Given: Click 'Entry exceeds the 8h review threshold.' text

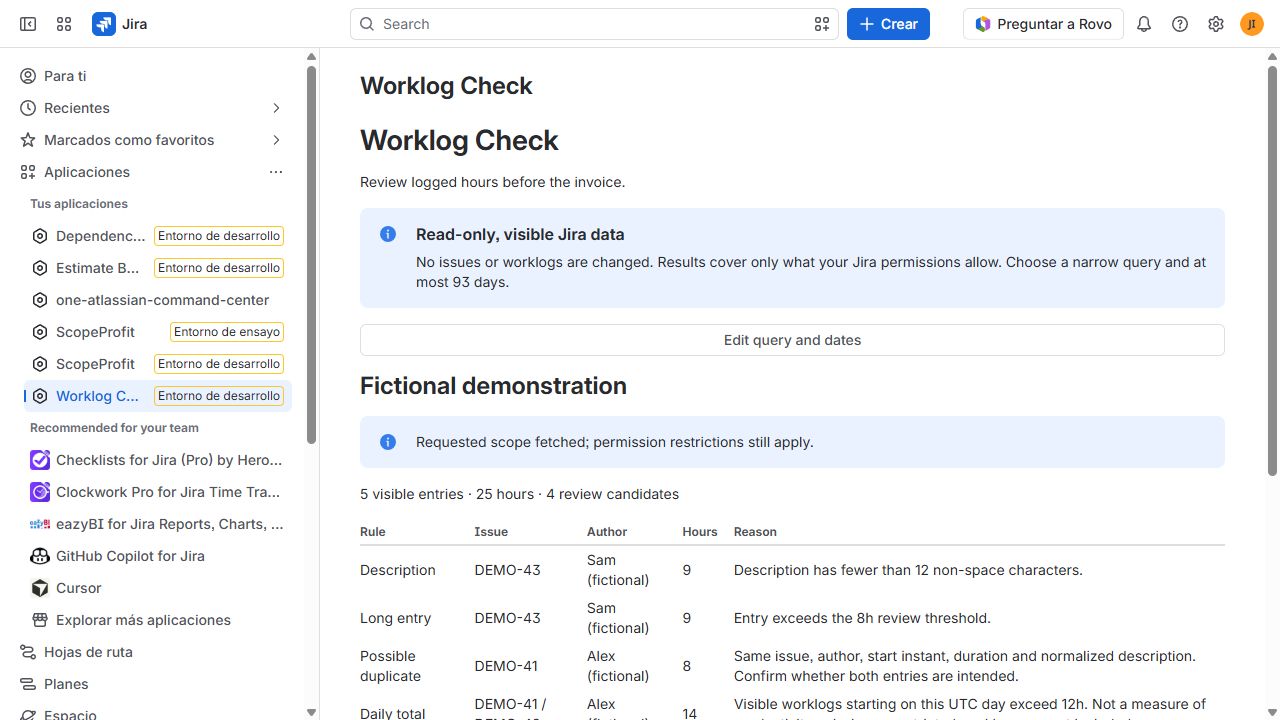Looking at the screenshot, I should 862,618.
